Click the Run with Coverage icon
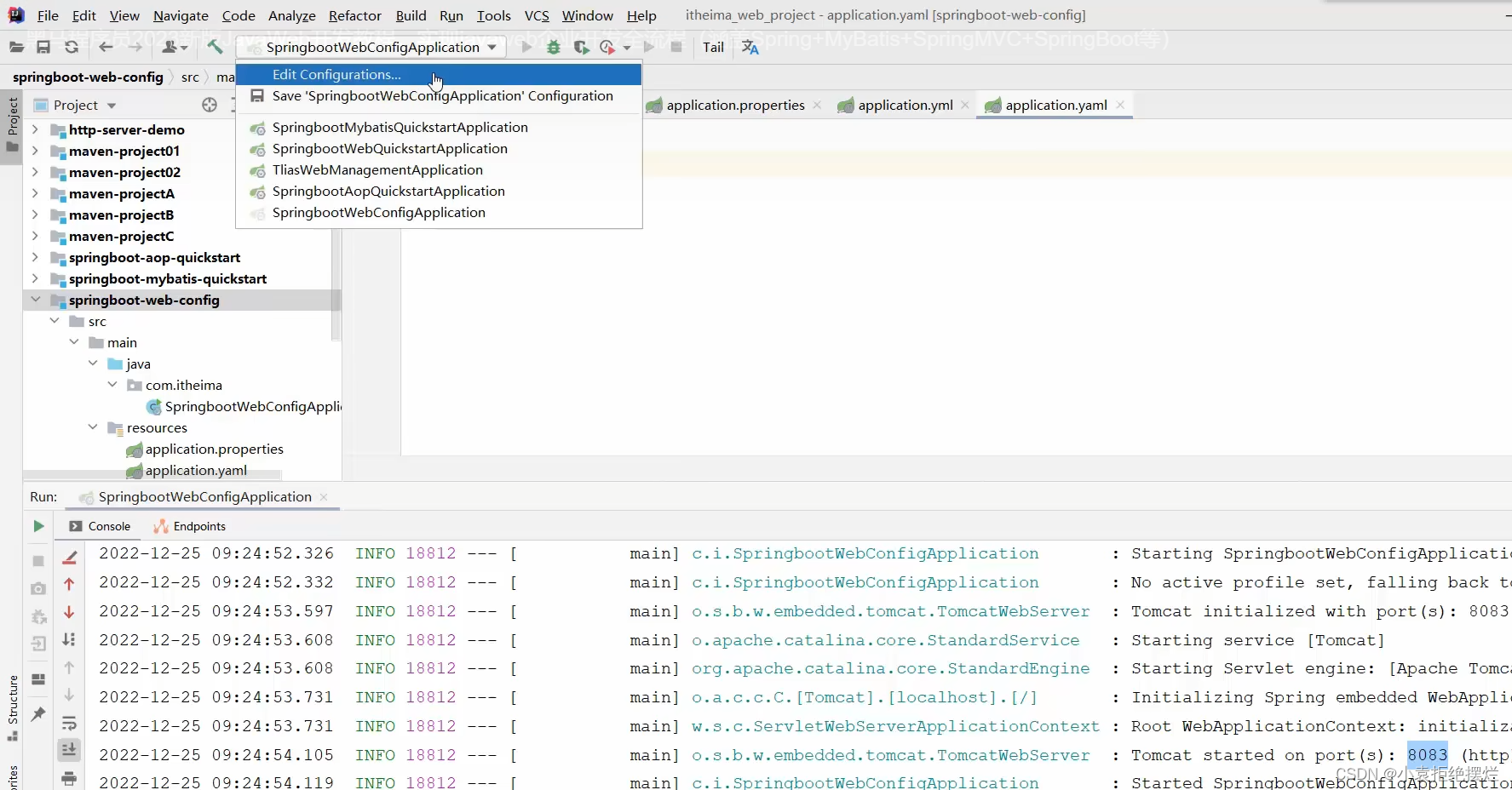Screen dimensions: 1512x790 581,48
